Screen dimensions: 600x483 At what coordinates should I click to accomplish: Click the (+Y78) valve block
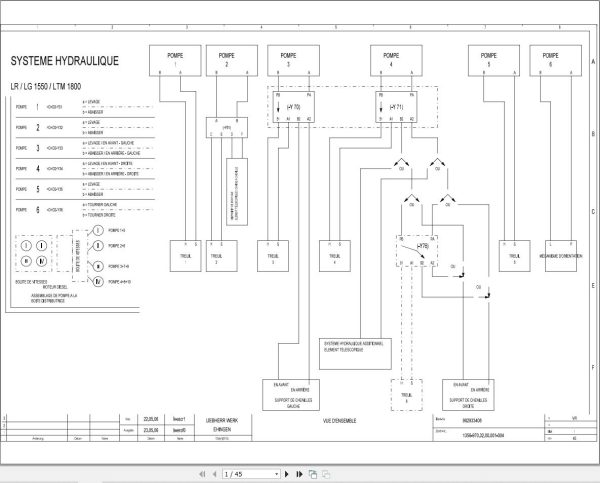click(417, 251)
